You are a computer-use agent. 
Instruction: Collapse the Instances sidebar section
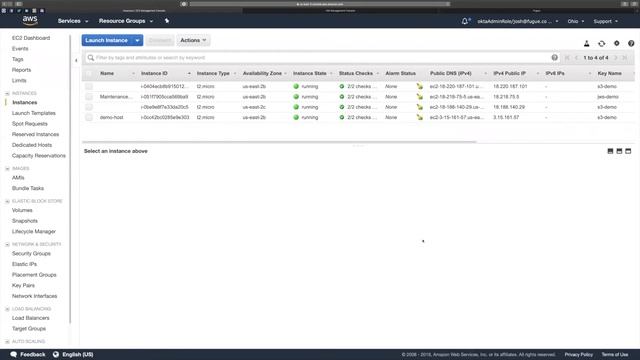pos(7,93)
